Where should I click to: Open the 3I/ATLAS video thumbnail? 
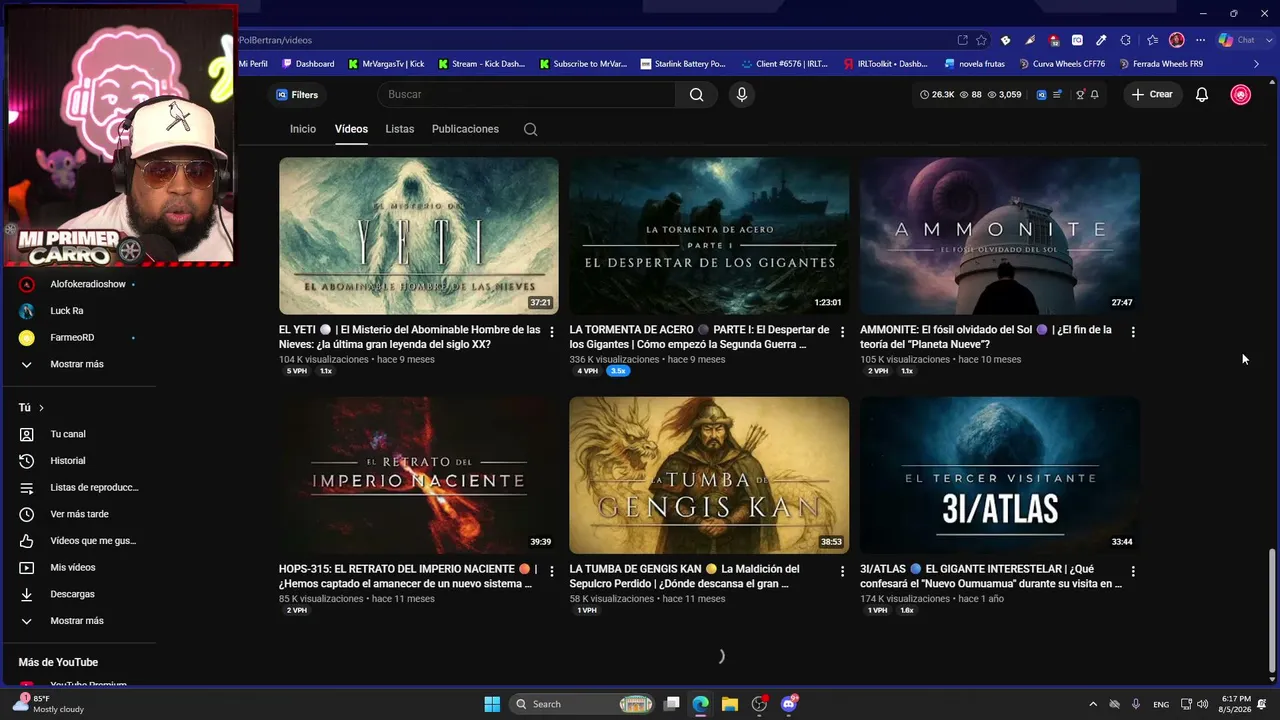(x=1000, y=475)
